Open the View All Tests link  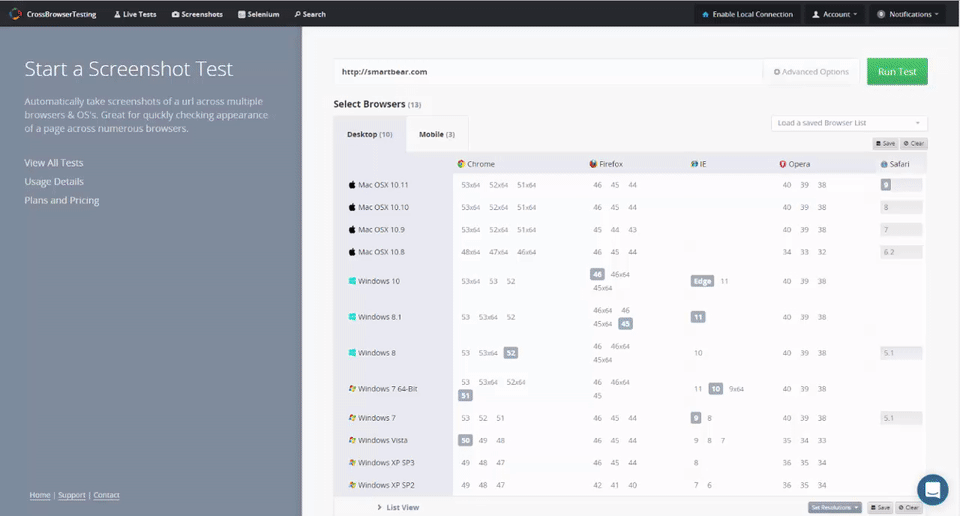(x=54, y=163)
